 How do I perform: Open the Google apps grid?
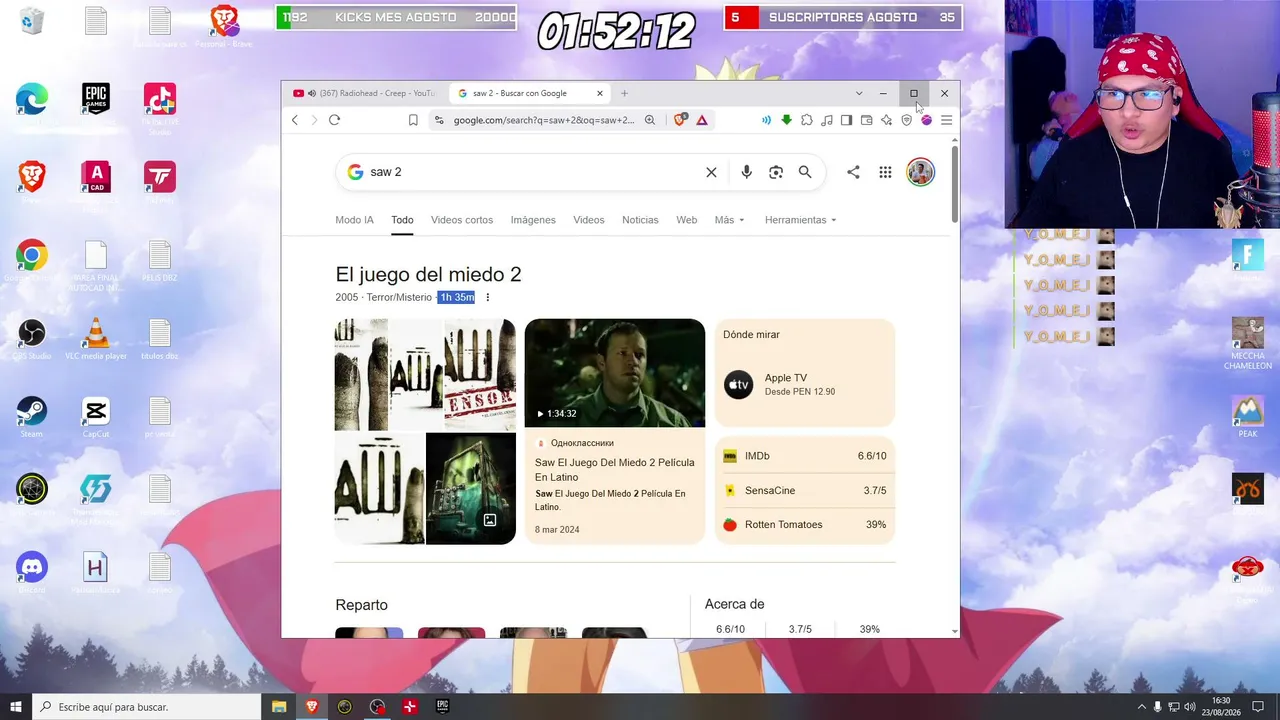[x=885, y=172]
